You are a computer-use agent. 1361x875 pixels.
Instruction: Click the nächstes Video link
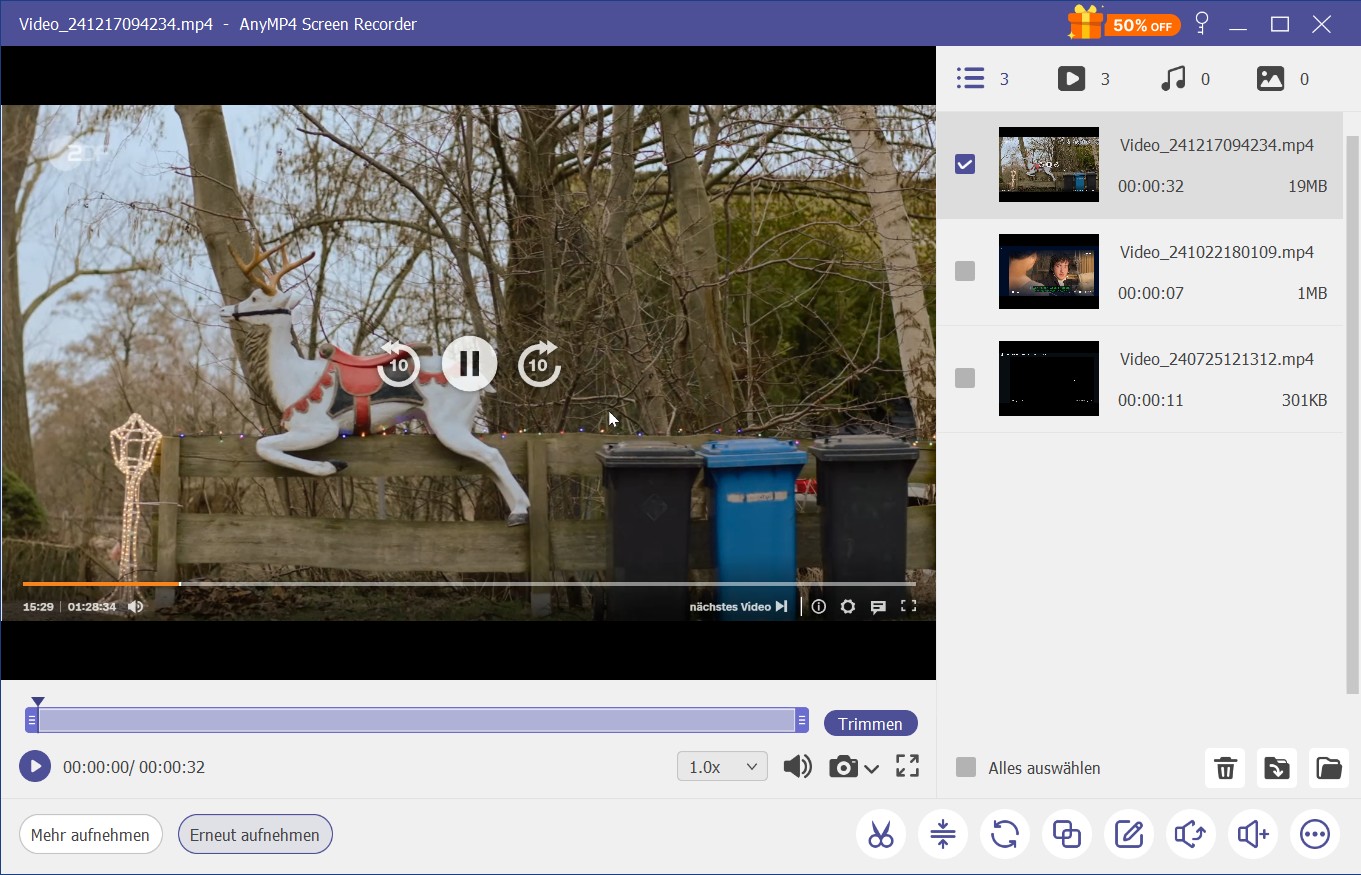[739, 606]
